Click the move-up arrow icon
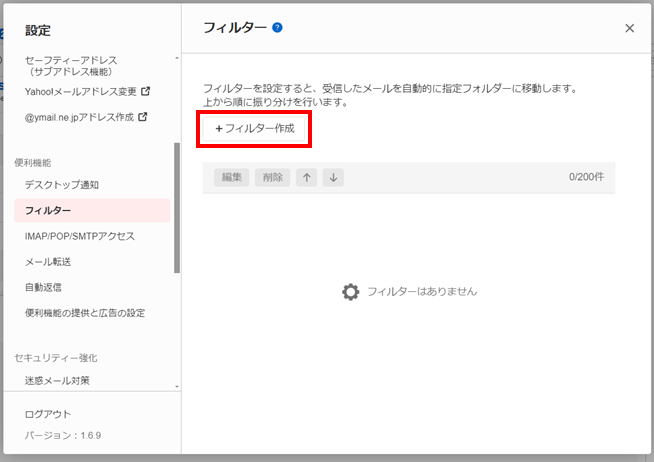Viewport: 654px width, 462px height. pyautogui.click(x=307, y=177)
